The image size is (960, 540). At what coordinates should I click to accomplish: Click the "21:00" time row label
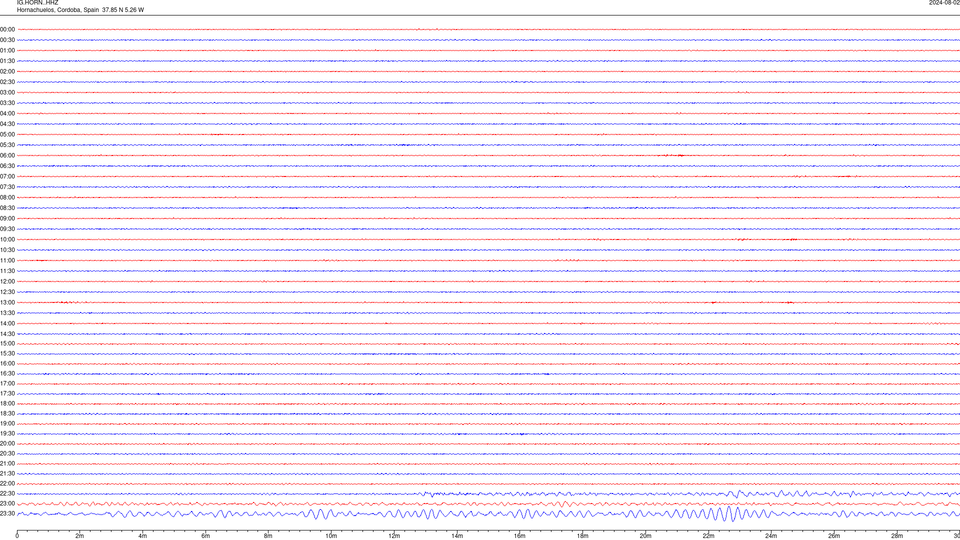[x=7, y=463]
